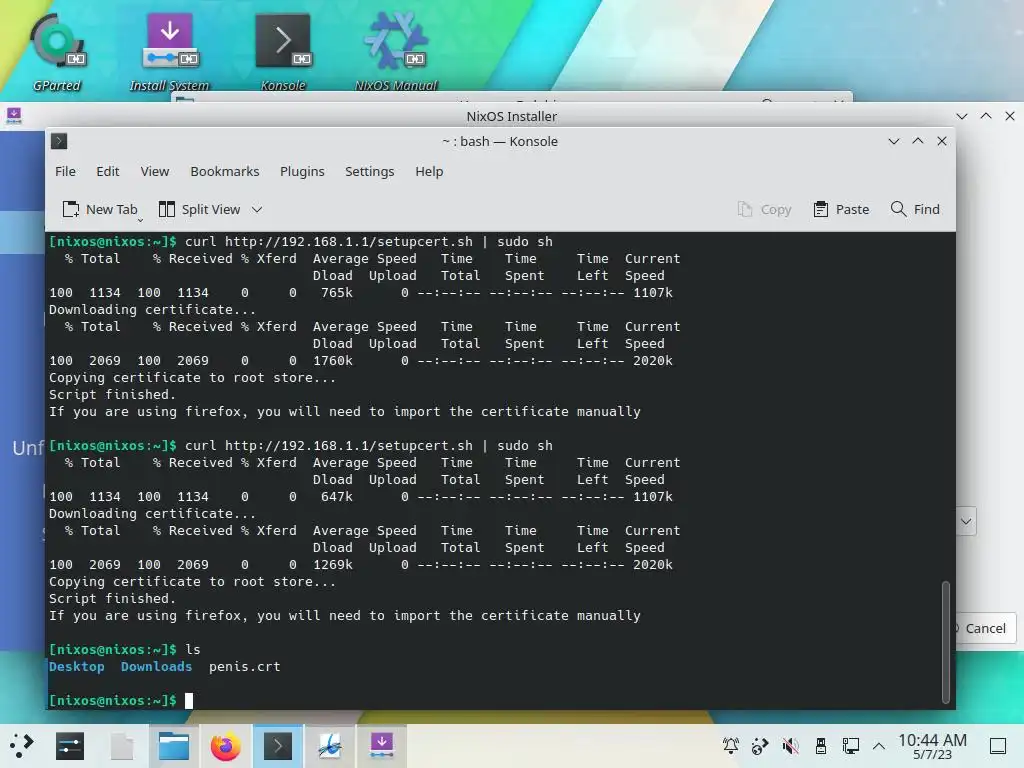The image size is (1024, 768).
Task: Open the Konsole desktop shortcut
Action: tap(283, 54)
